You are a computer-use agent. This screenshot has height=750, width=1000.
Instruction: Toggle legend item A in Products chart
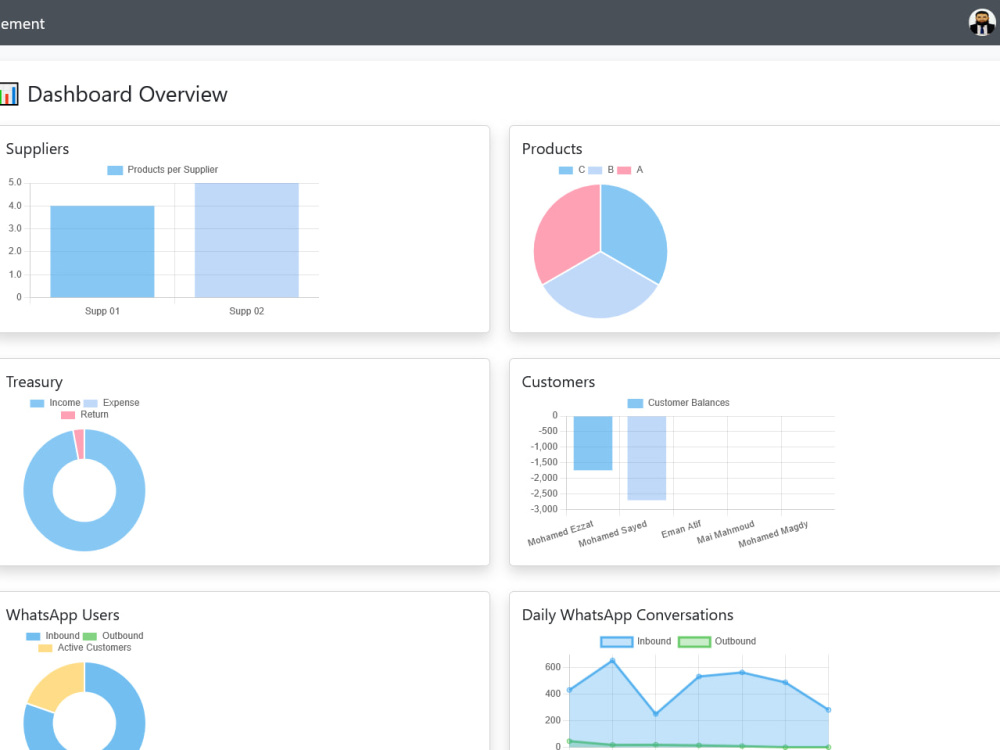[x=630, y=170]
